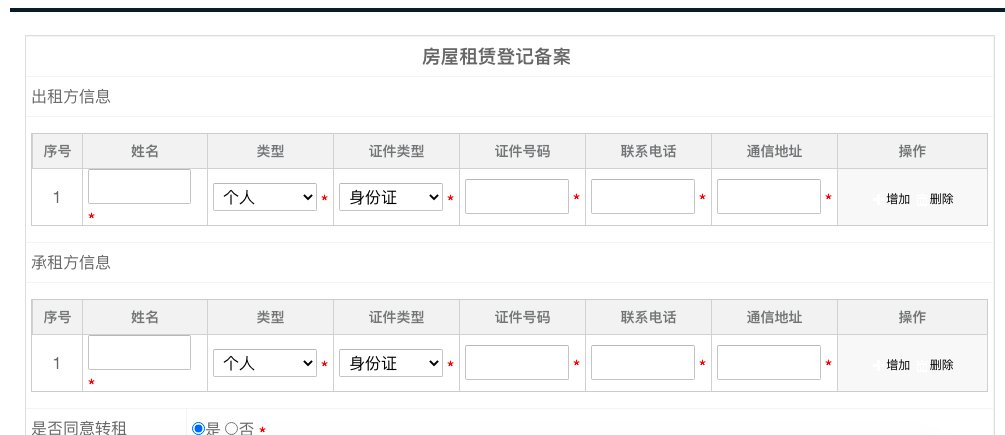
Task: Open 承租方 类型 dropdown showing 个人
Action: coord(265,363)
